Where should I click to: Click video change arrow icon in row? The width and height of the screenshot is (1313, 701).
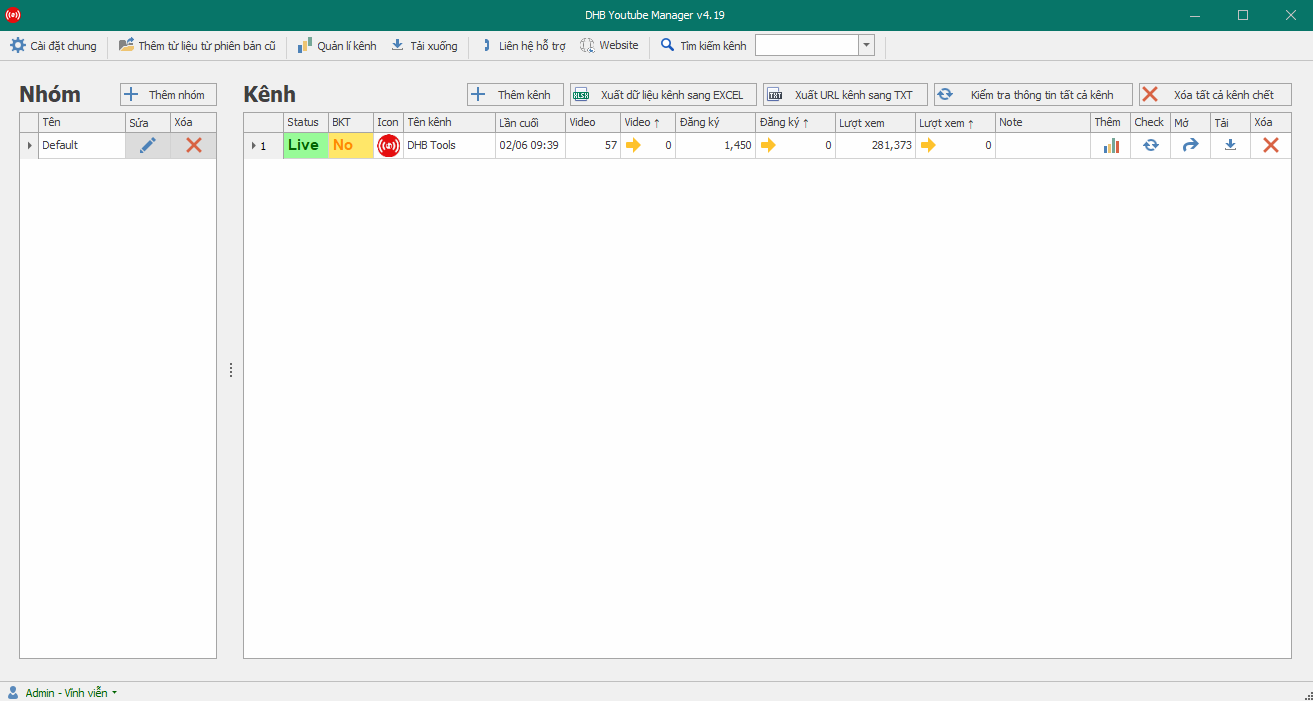[x=633, y=145]
